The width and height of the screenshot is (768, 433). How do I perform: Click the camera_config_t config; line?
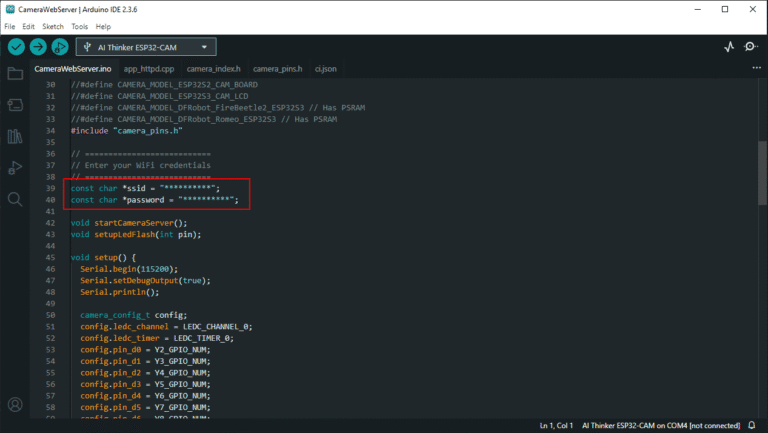[x=134, y=315]
